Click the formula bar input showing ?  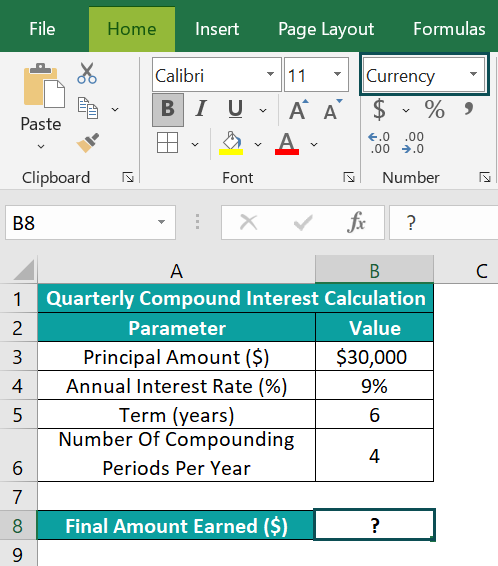coord(444,223)
